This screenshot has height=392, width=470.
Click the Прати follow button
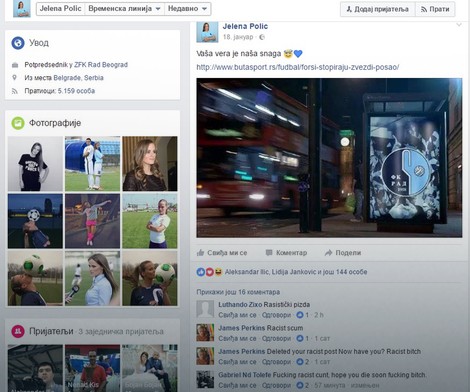(435, 9)
